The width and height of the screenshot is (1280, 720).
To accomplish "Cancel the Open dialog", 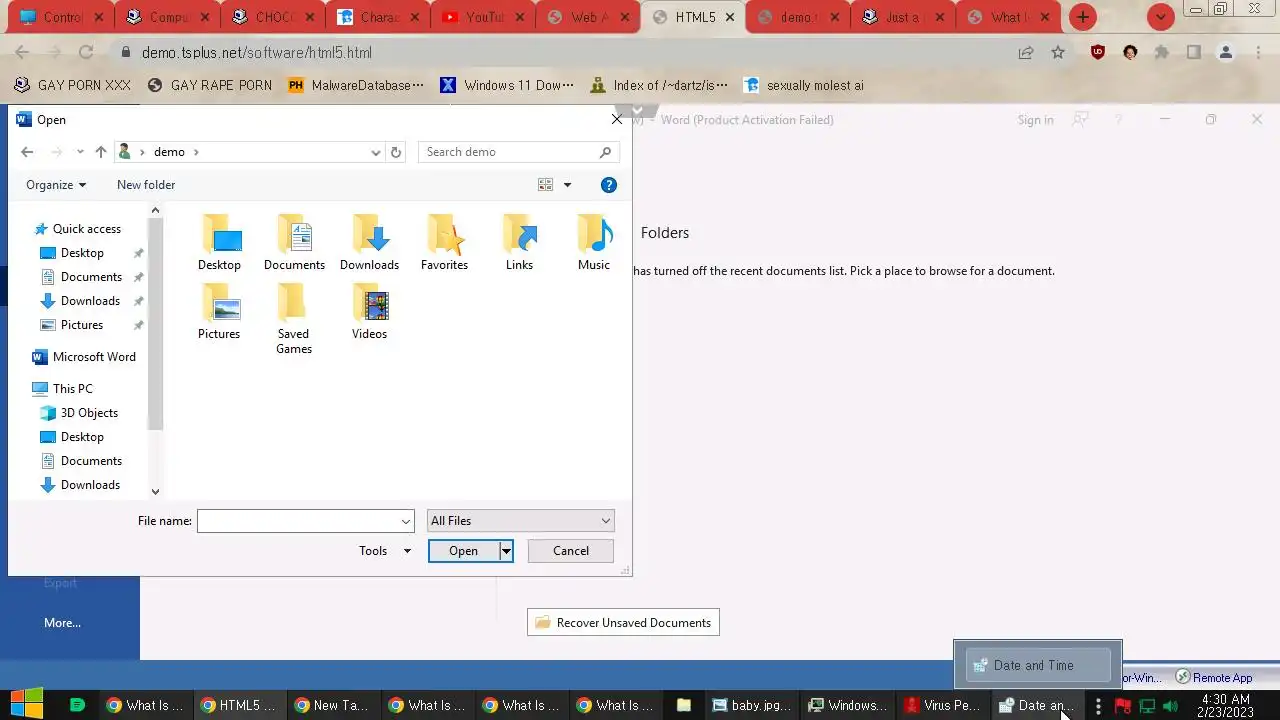I will click(x=571, y=551).
